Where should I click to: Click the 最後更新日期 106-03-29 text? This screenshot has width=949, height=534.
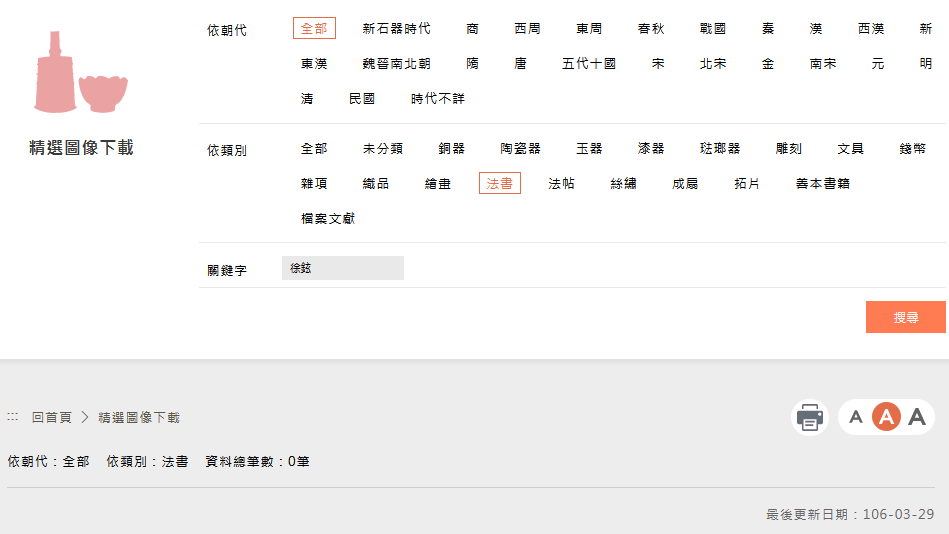pyautogui.click(x=850, y=514)
